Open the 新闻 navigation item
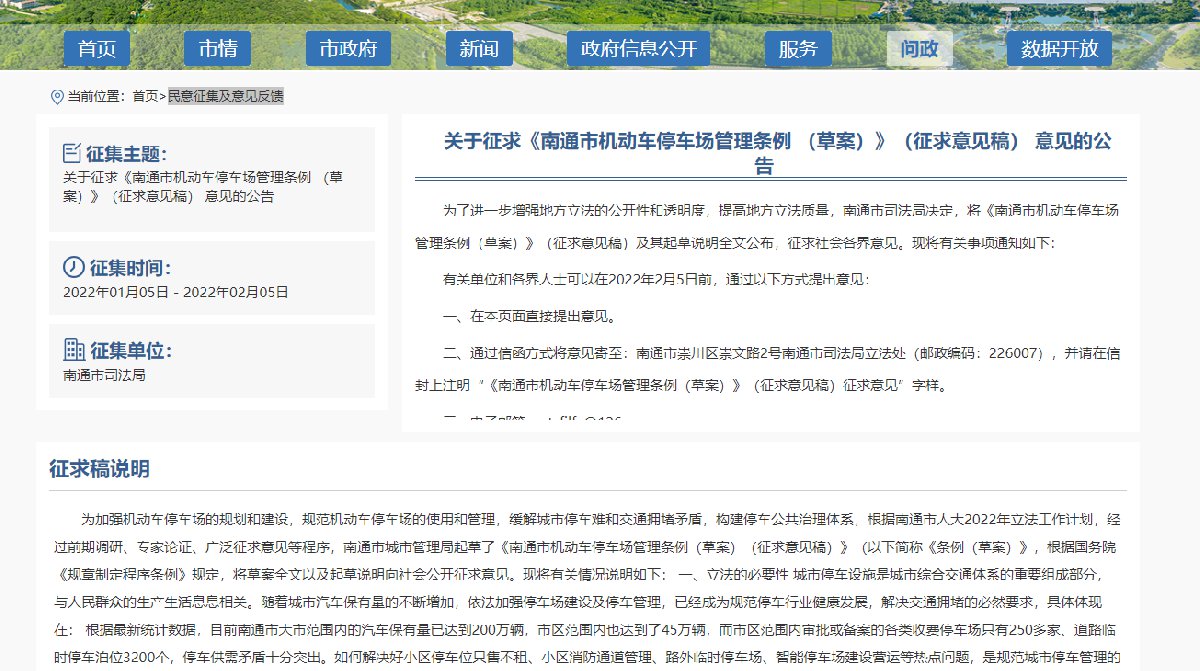 [479, 49]
